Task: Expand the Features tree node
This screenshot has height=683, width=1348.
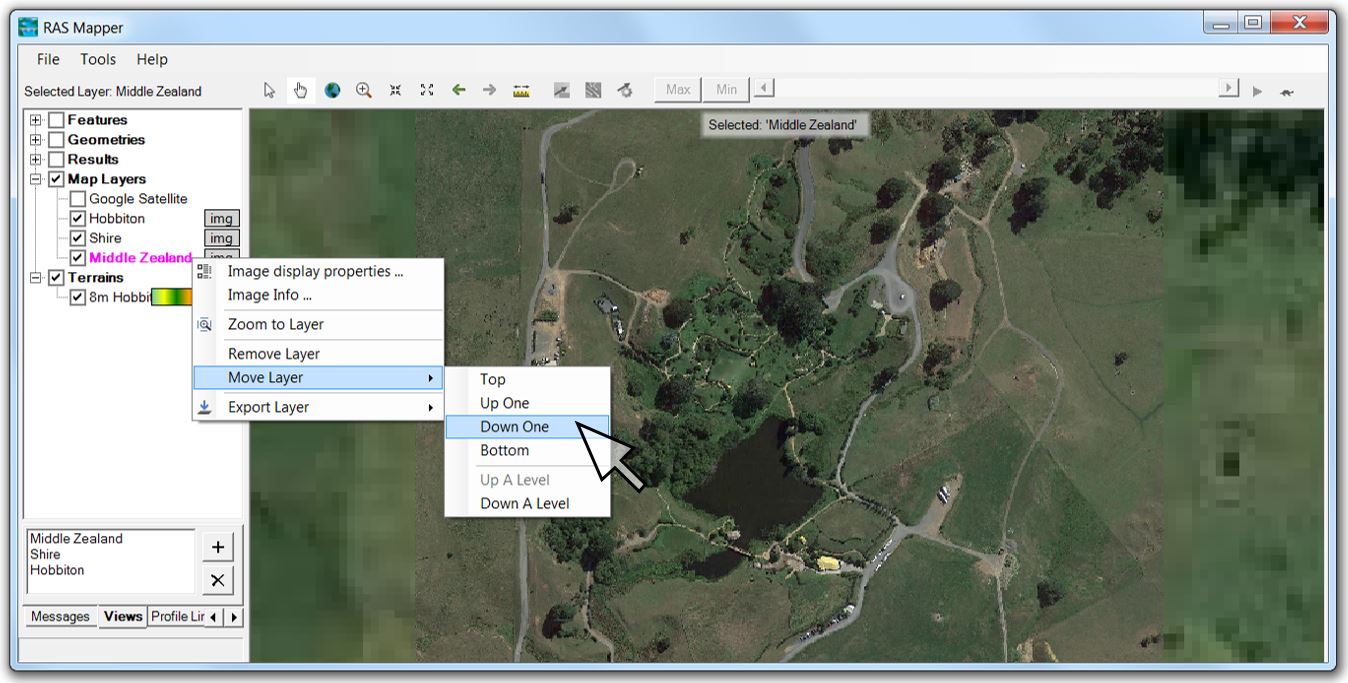Action: pyautogui.click(x=36, y=120)
